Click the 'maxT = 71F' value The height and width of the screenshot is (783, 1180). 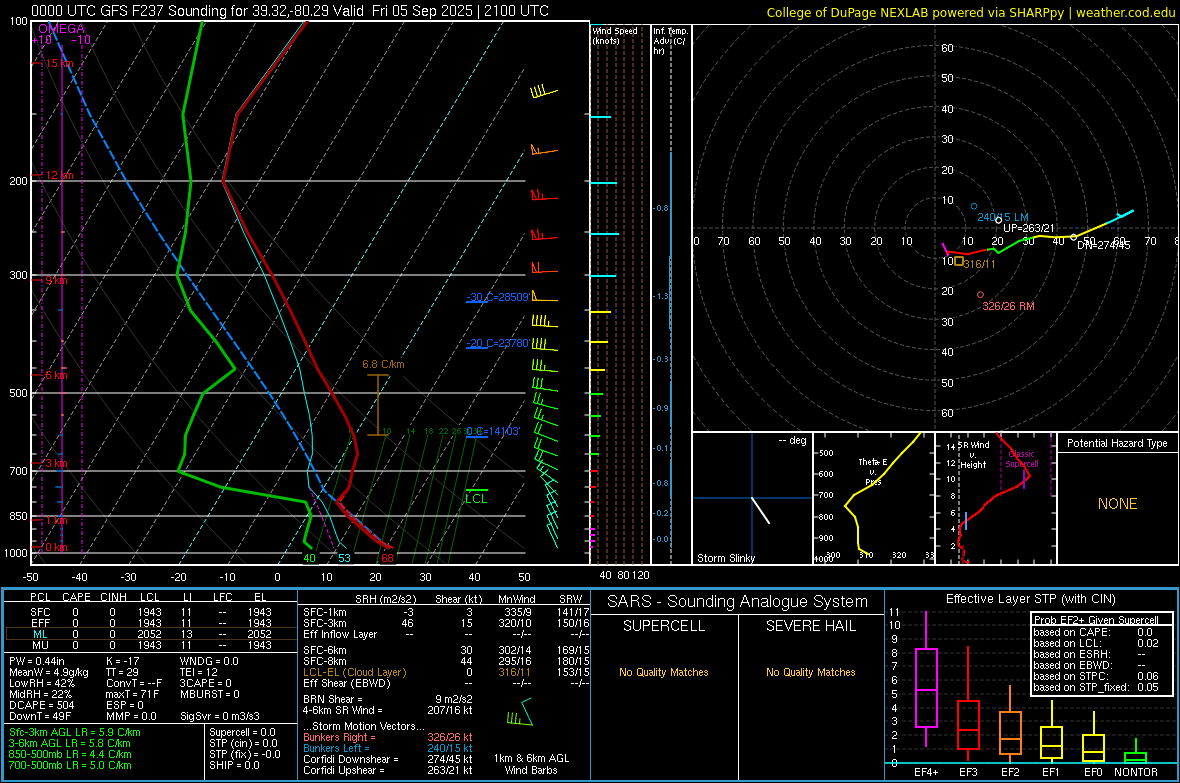pos(132,694)
